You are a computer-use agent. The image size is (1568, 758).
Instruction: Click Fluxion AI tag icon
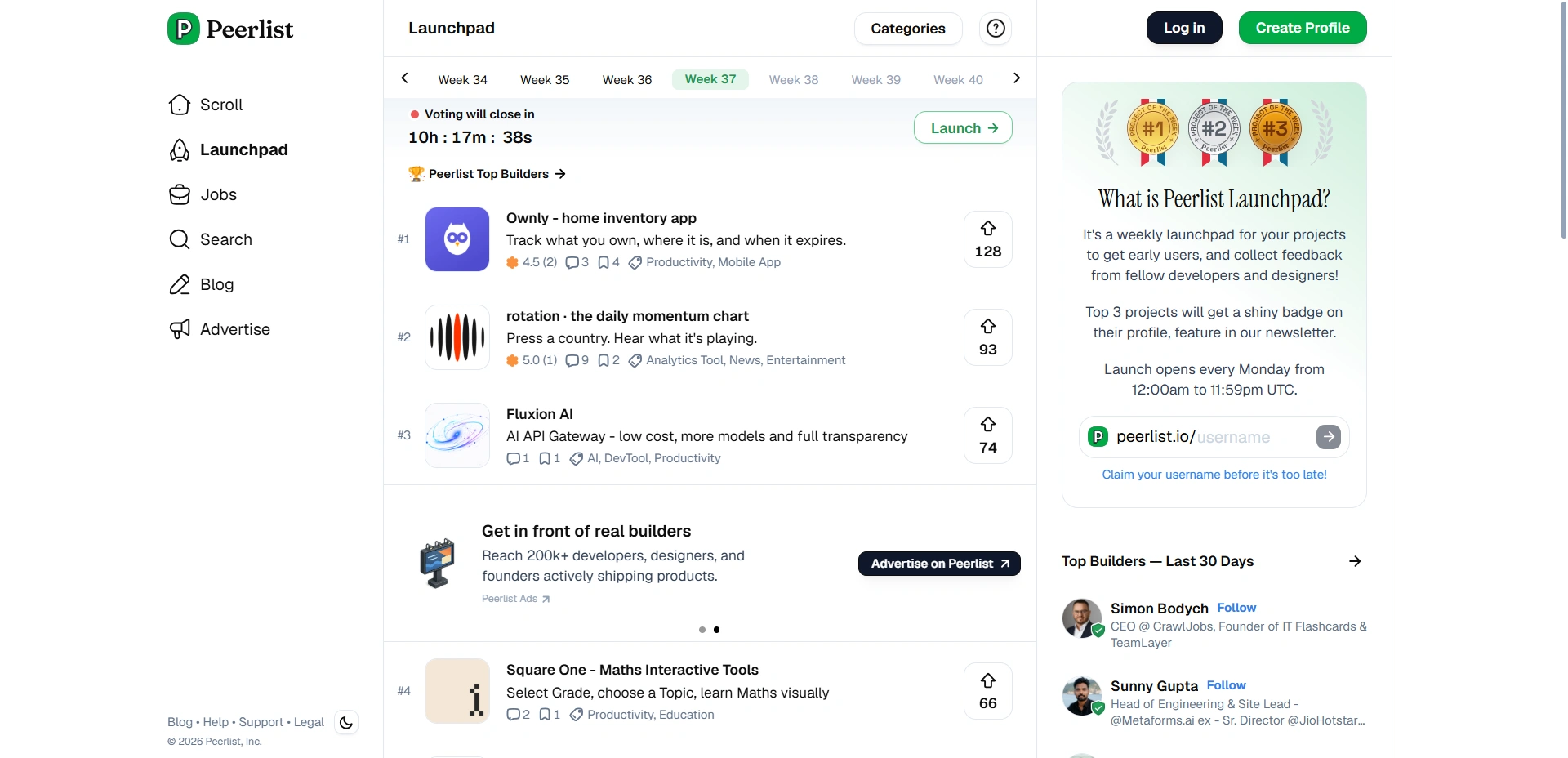click(576, 458)
